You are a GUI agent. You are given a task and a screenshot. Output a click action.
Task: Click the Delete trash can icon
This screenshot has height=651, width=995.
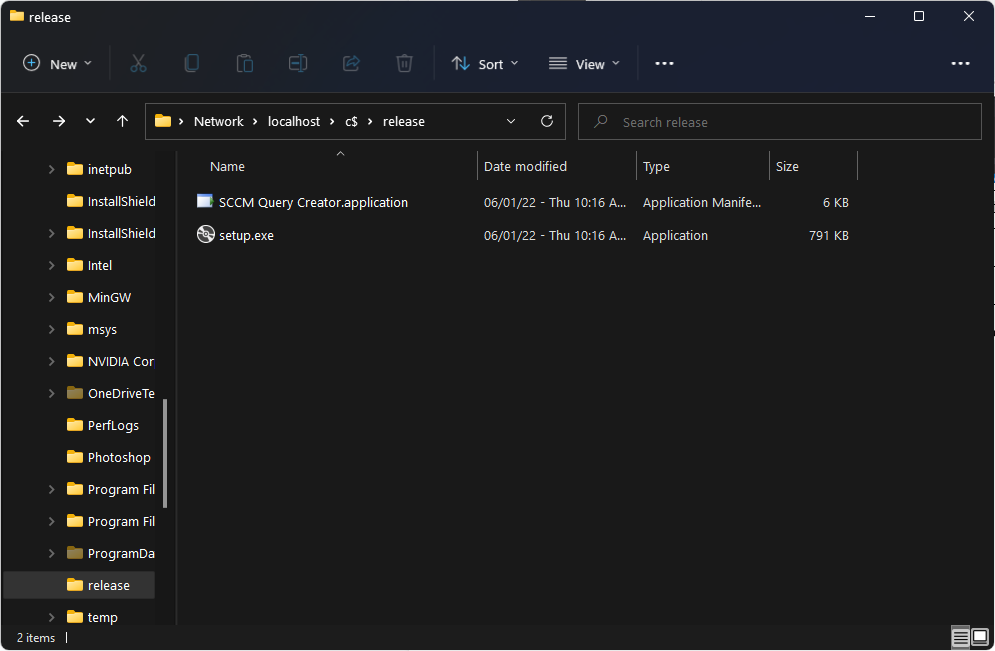coord(404,63)
